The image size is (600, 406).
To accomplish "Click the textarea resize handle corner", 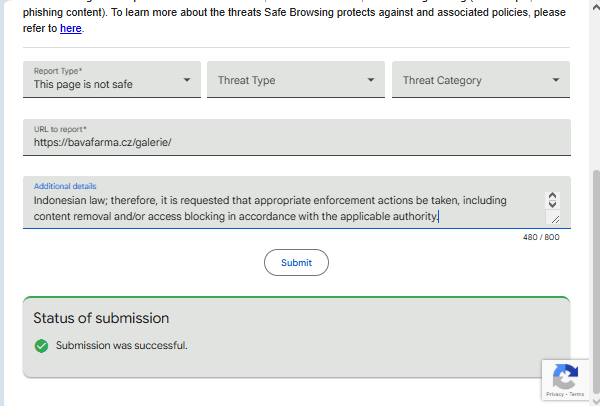I will pos(554,219).
